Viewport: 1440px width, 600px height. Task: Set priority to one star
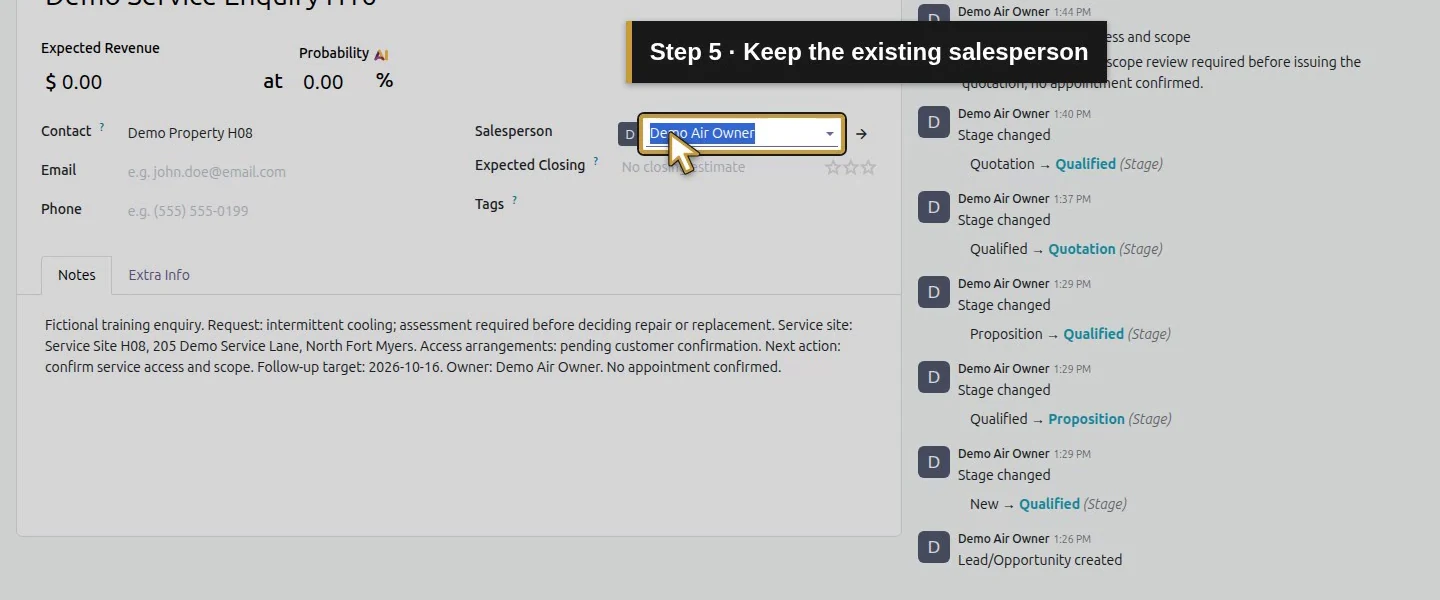point(833,167)
